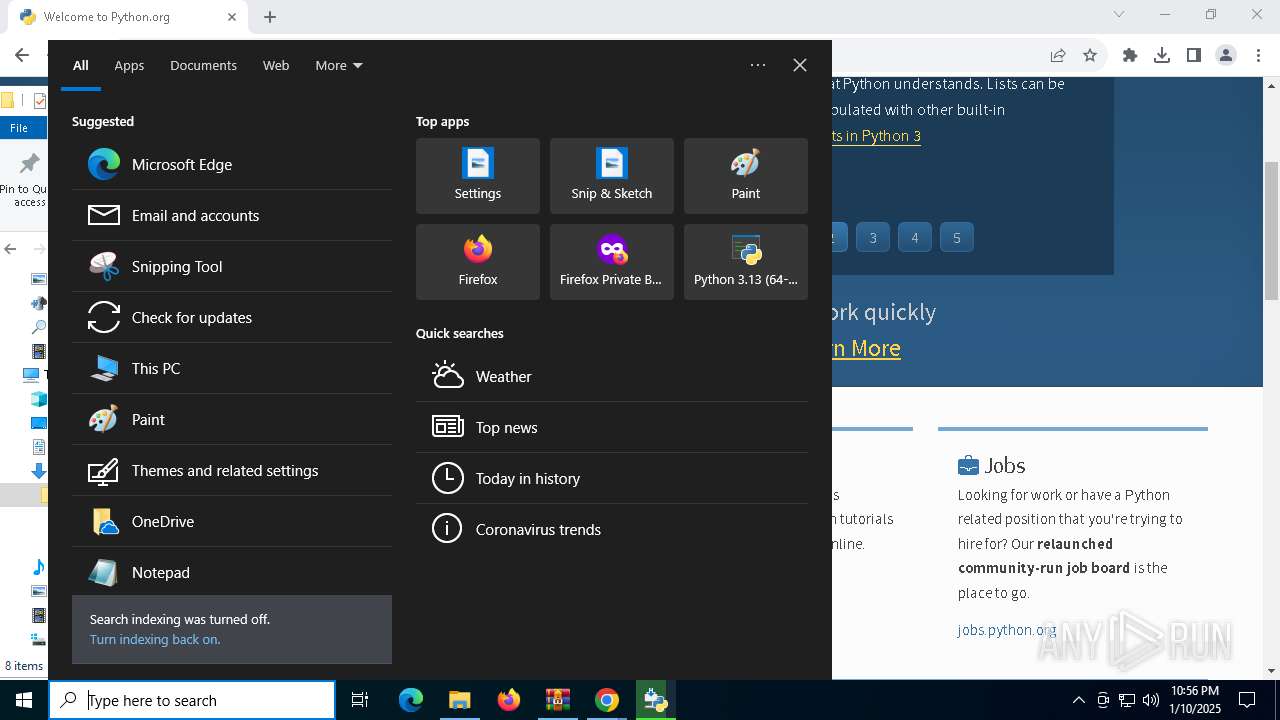The image size is (1280, 720).
Task: Toggle Chrome side panel
Action: 1194,55
